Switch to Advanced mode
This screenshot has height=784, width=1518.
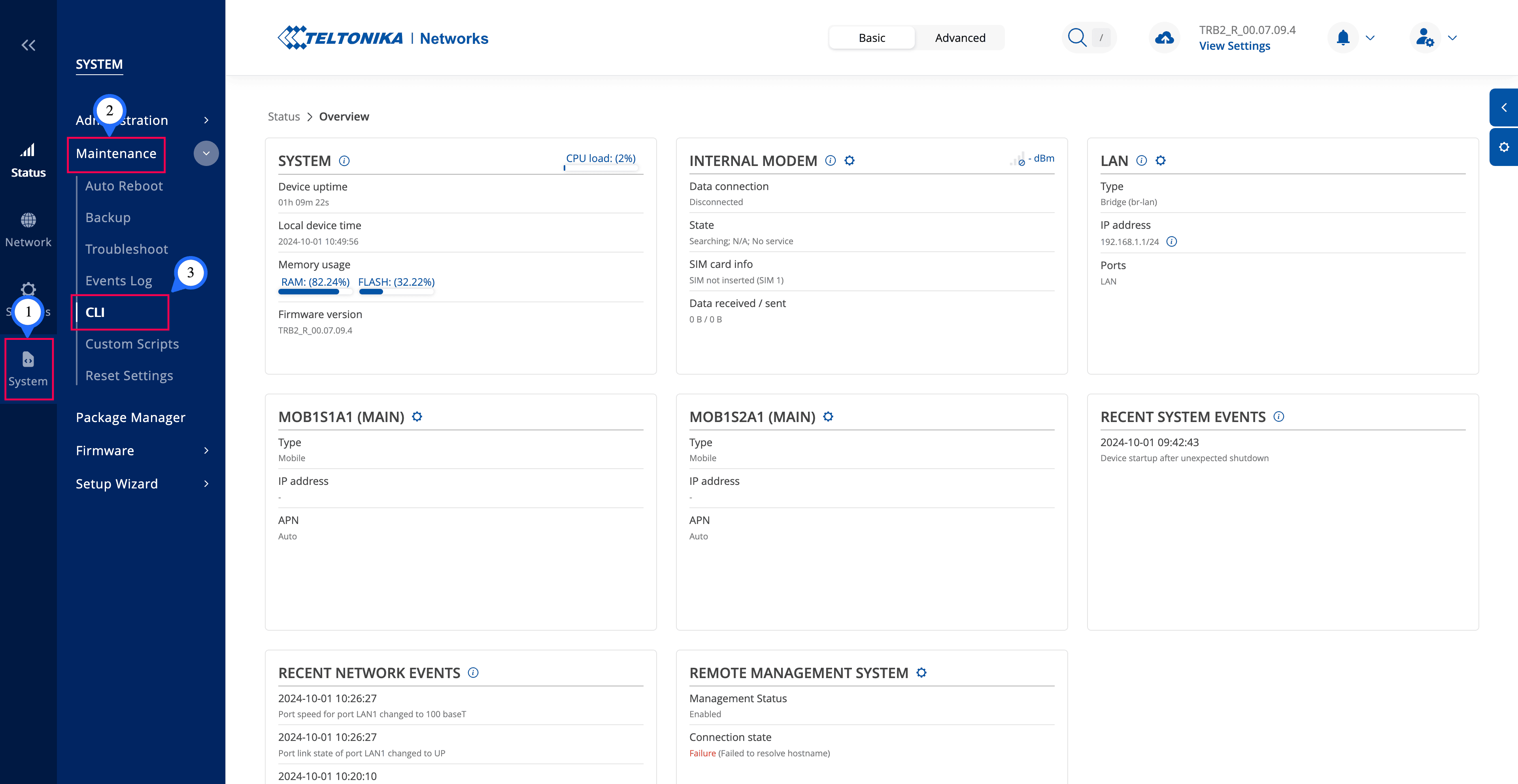point(960,38)
